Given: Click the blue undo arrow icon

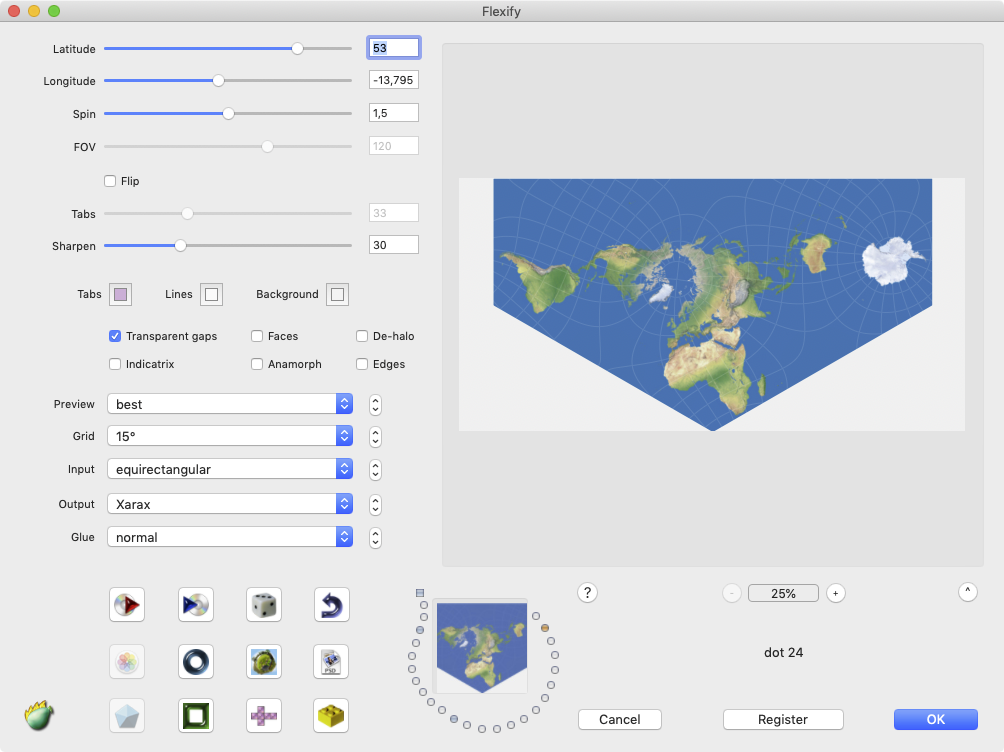Looking at the screenshot, I should 331,604.
